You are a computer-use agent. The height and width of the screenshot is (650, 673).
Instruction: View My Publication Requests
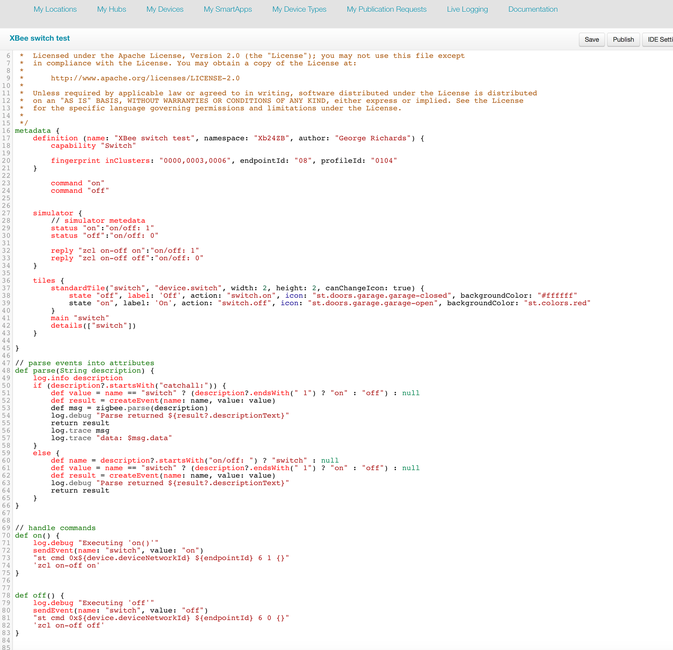[x=387, y=9]
